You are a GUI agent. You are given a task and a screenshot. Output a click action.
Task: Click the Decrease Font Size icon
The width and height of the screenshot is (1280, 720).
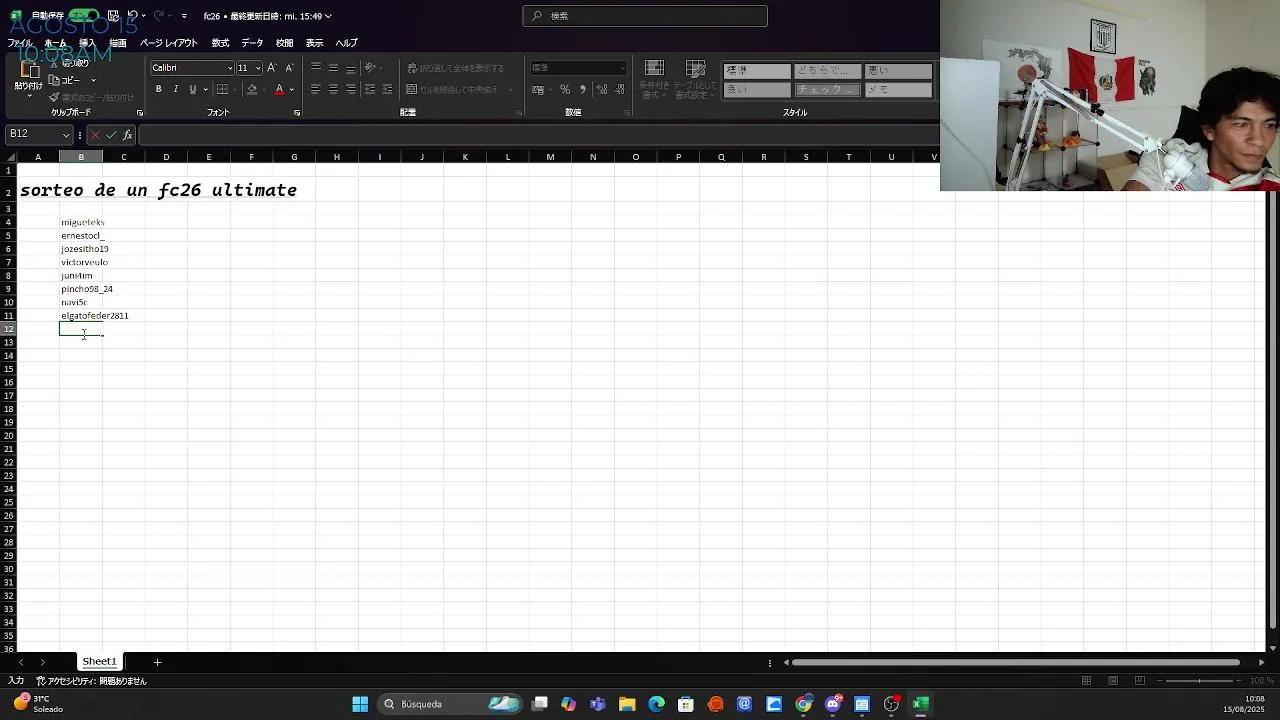tap(289, 68)
